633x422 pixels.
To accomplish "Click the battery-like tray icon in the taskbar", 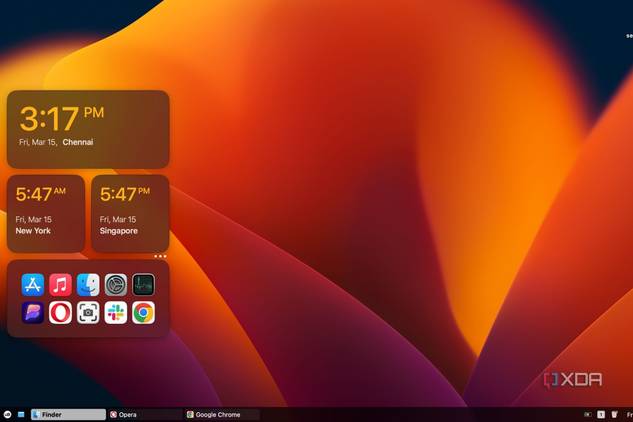I will click(588, 414).
